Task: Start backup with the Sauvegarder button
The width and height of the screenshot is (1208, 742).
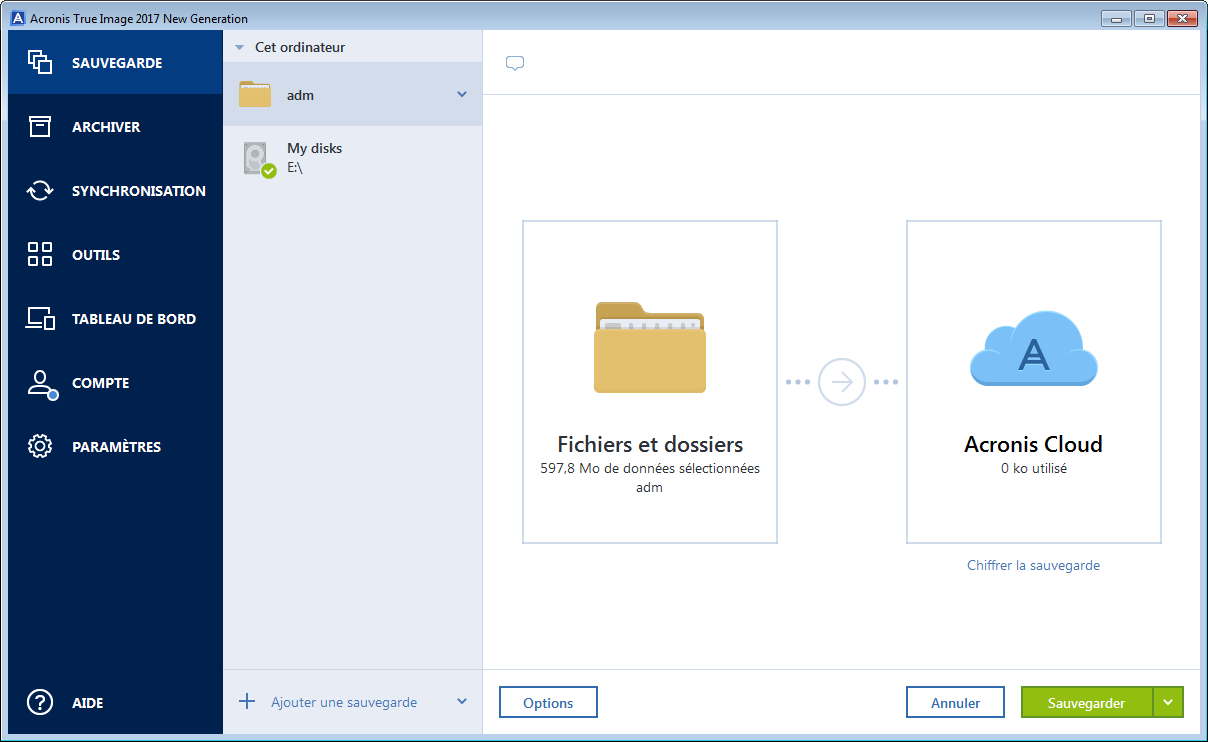Action: coord(1087,702)
